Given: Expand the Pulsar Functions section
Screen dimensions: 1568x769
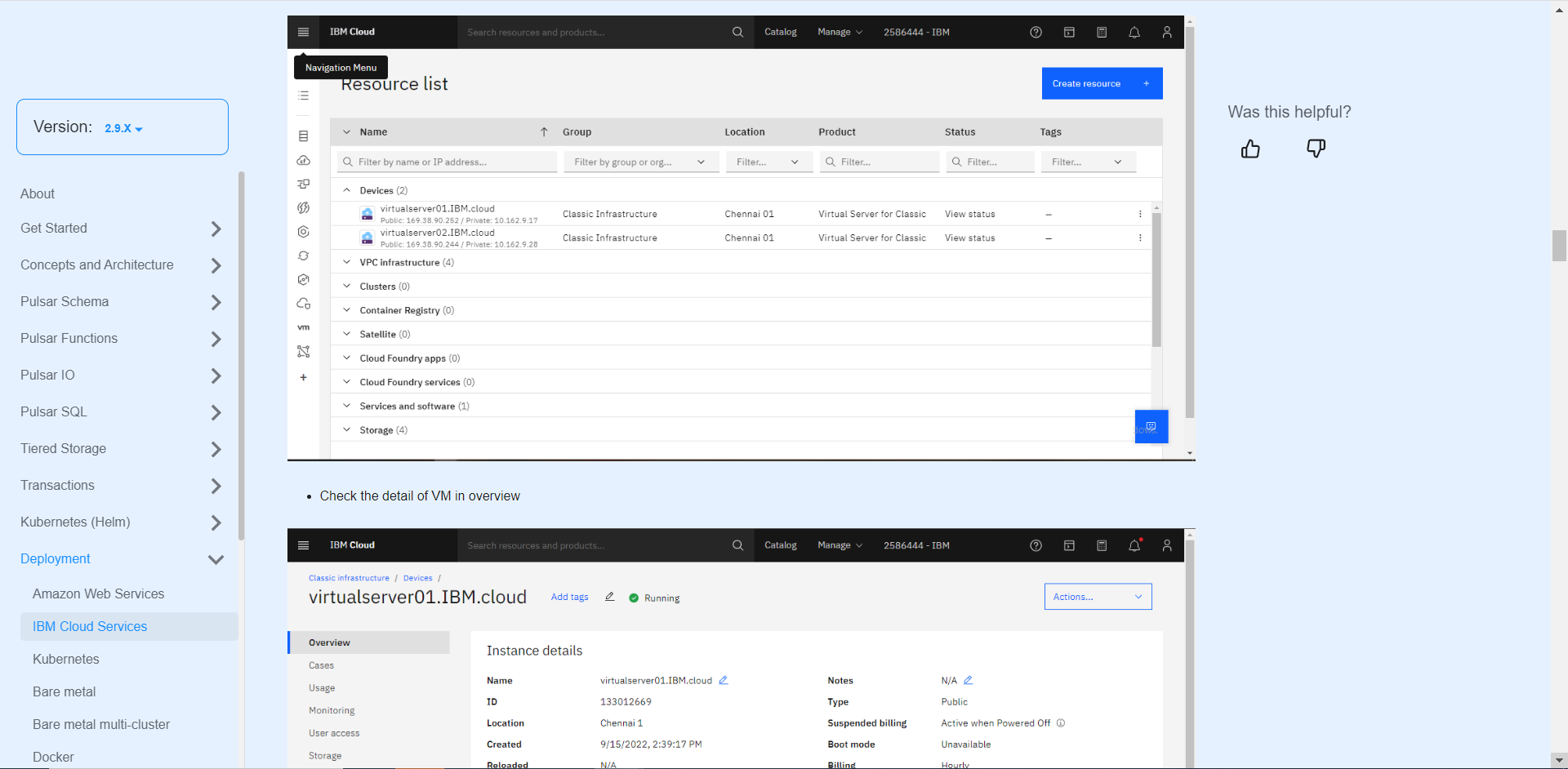Looking at the screenshot, I should pos(216,339).
